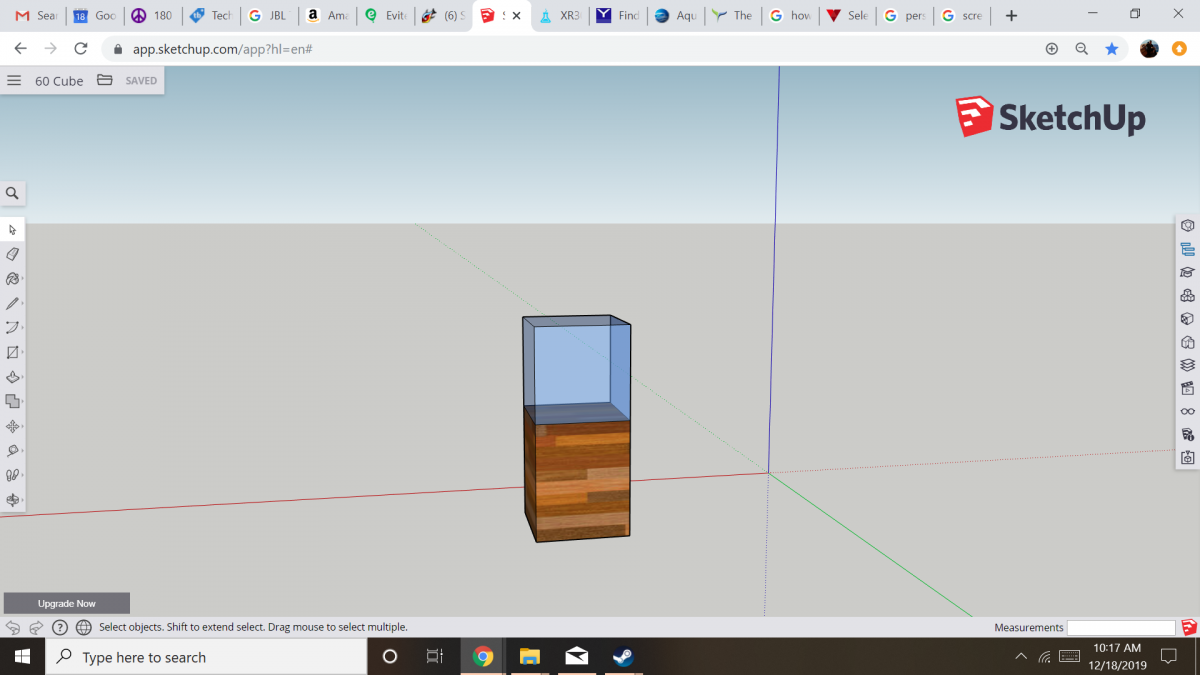The image size is (1200, 675).
Task: Activate the Move tool
Action: 13,426
